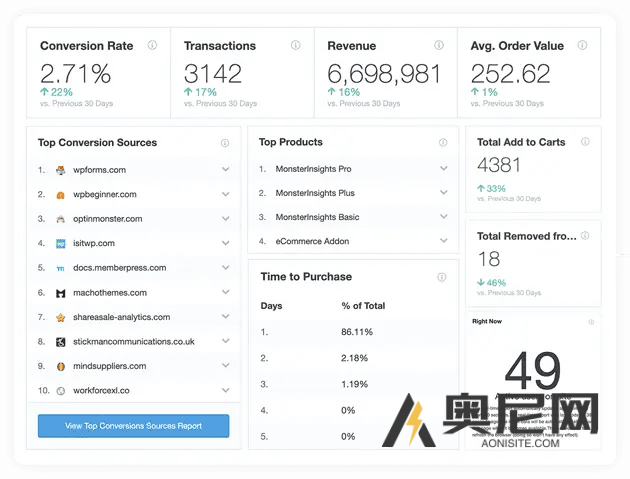Click the shareasale-analytics.com favicon
The height and width of the screenshot is (479, 630).
pos(61,317)
